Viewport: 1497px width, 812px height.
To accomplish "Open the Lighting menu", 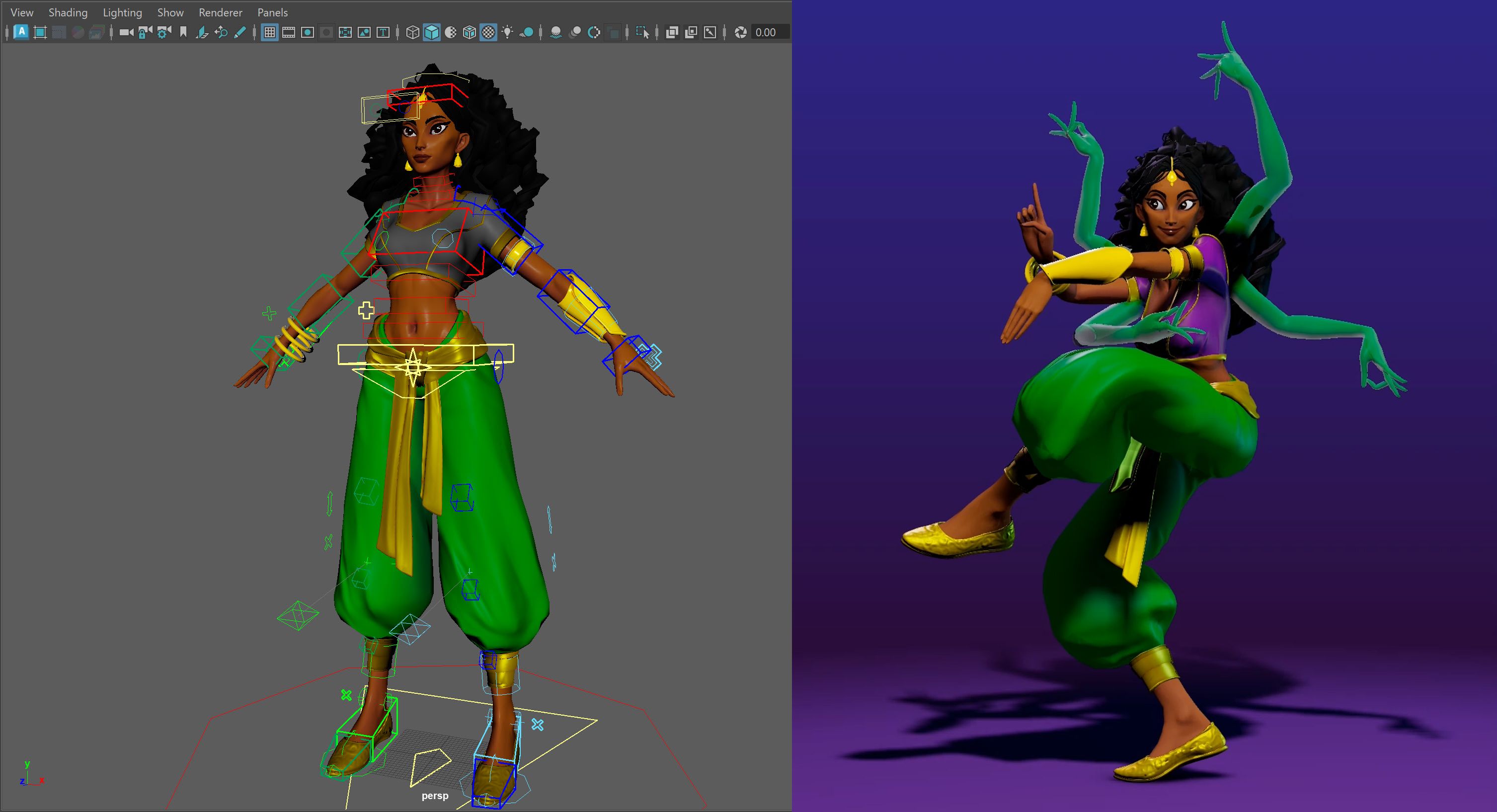I will [122, 12].
